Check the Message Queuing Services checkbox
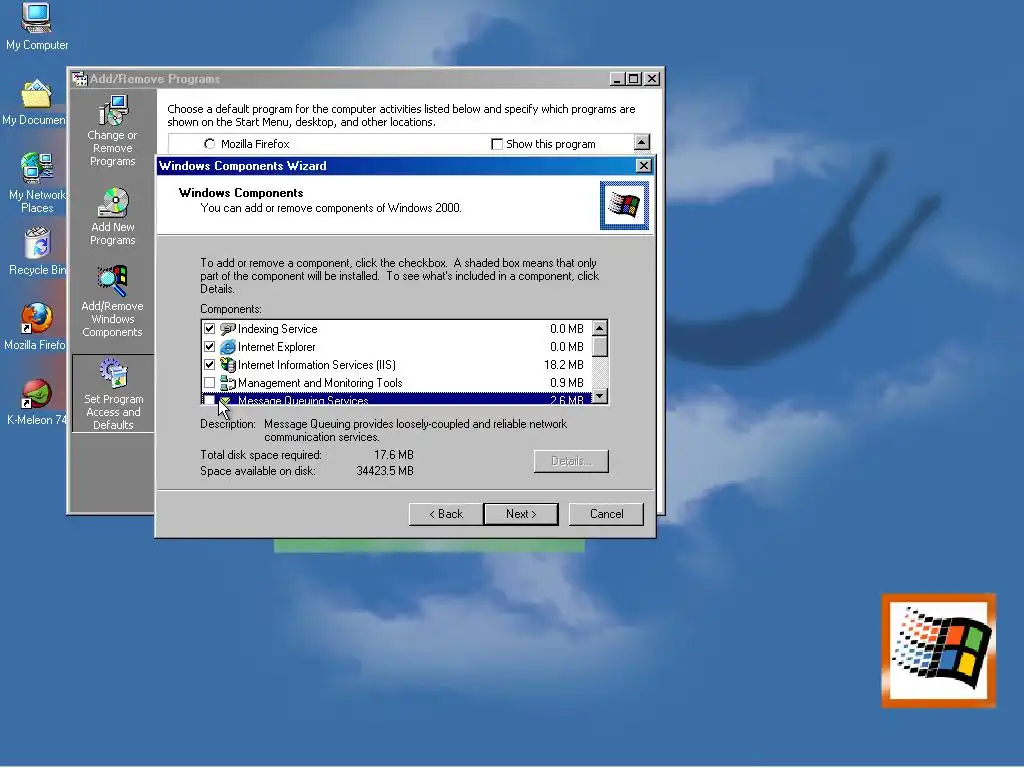Screen dimensions: 1024x768 click(x=209, y=400)
